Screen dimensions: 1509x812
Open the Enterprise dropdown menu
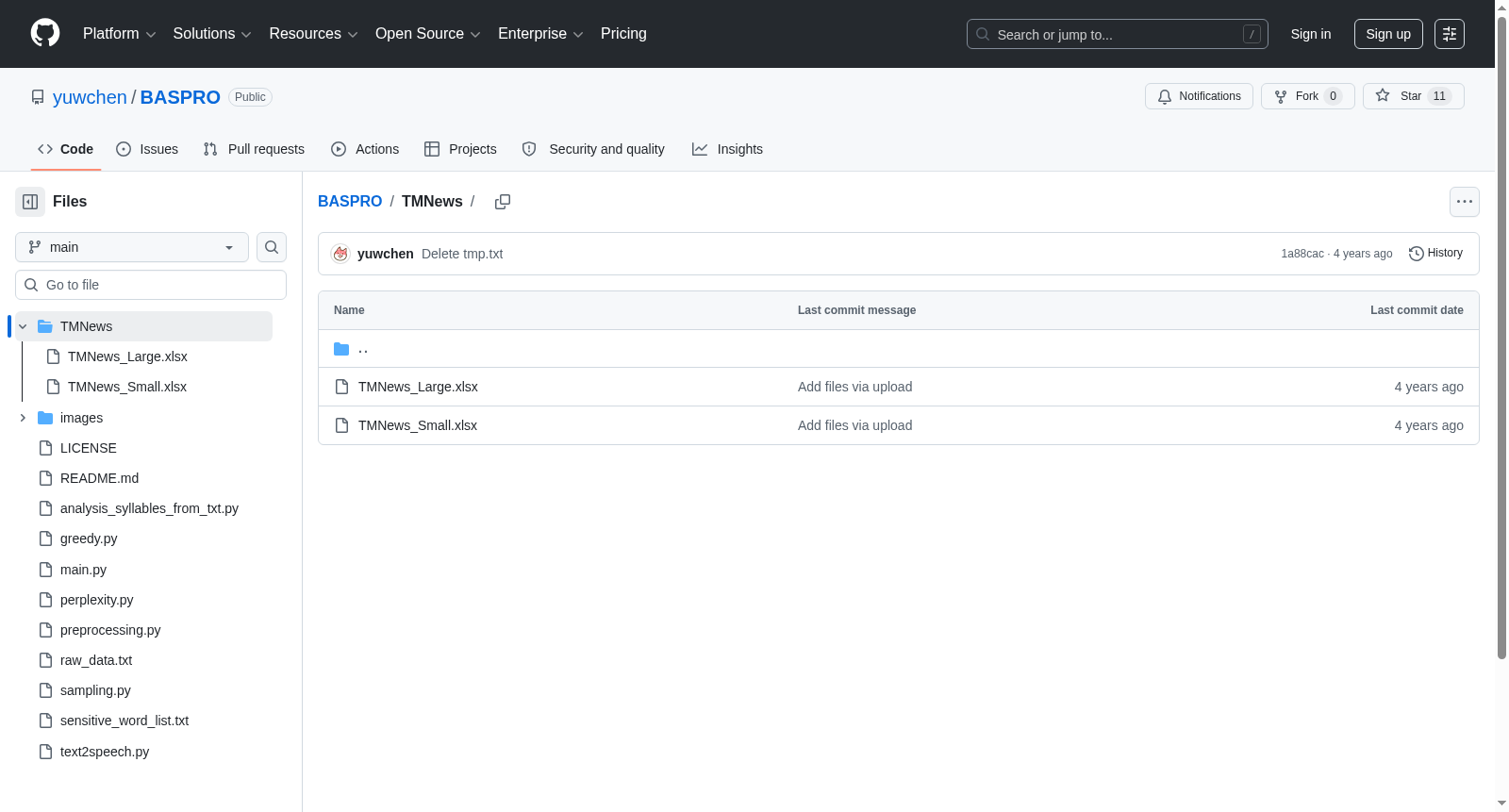[x=540, y=34]
